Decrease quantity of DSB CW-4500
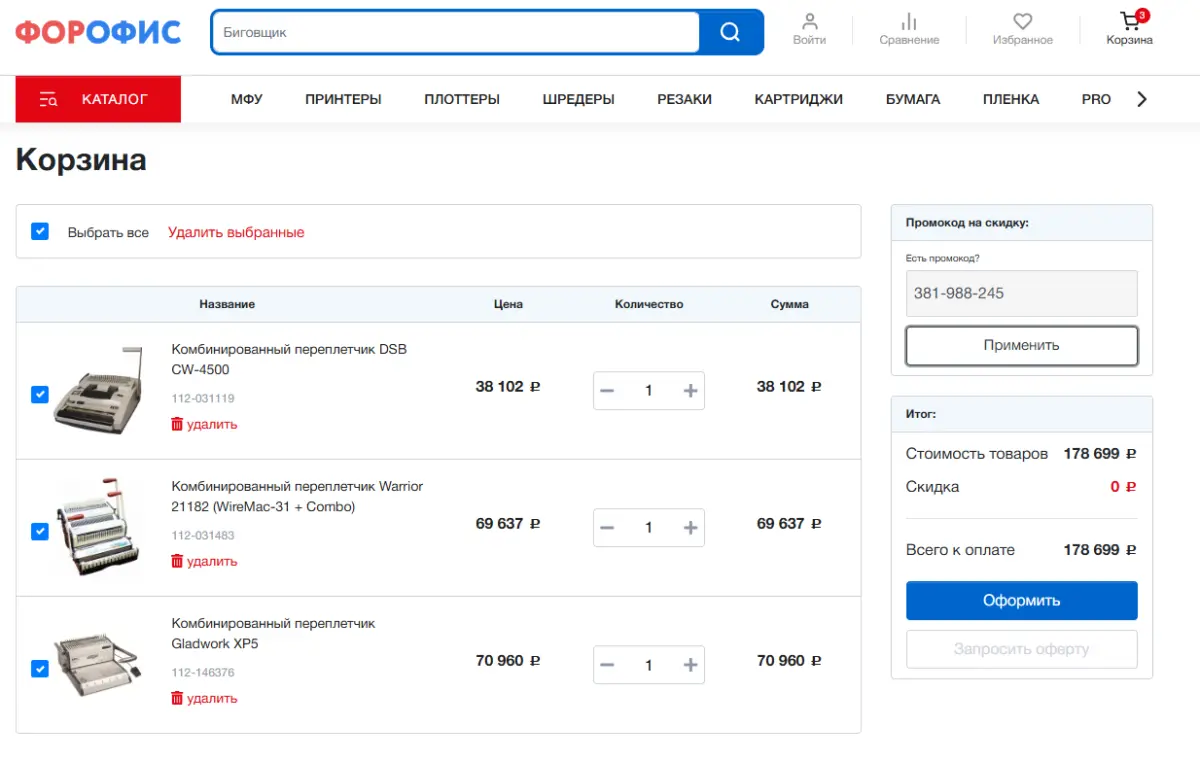The image size is (1200, 761). point(607,391)
